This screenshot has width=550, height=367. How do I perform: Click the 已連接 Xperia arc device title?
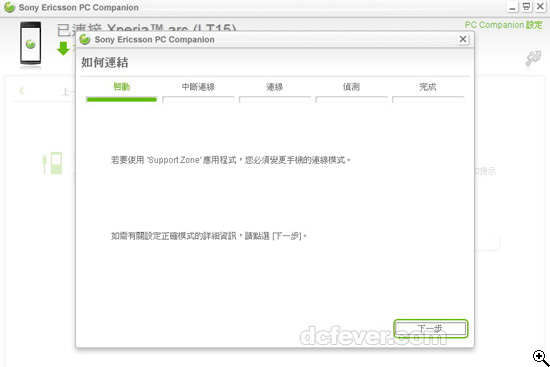coord(146,29)
